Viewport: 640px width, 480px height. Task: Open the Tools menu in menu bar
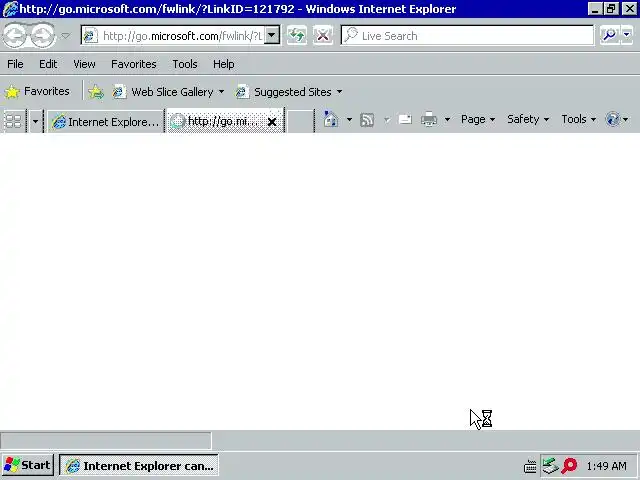point(184,64)
